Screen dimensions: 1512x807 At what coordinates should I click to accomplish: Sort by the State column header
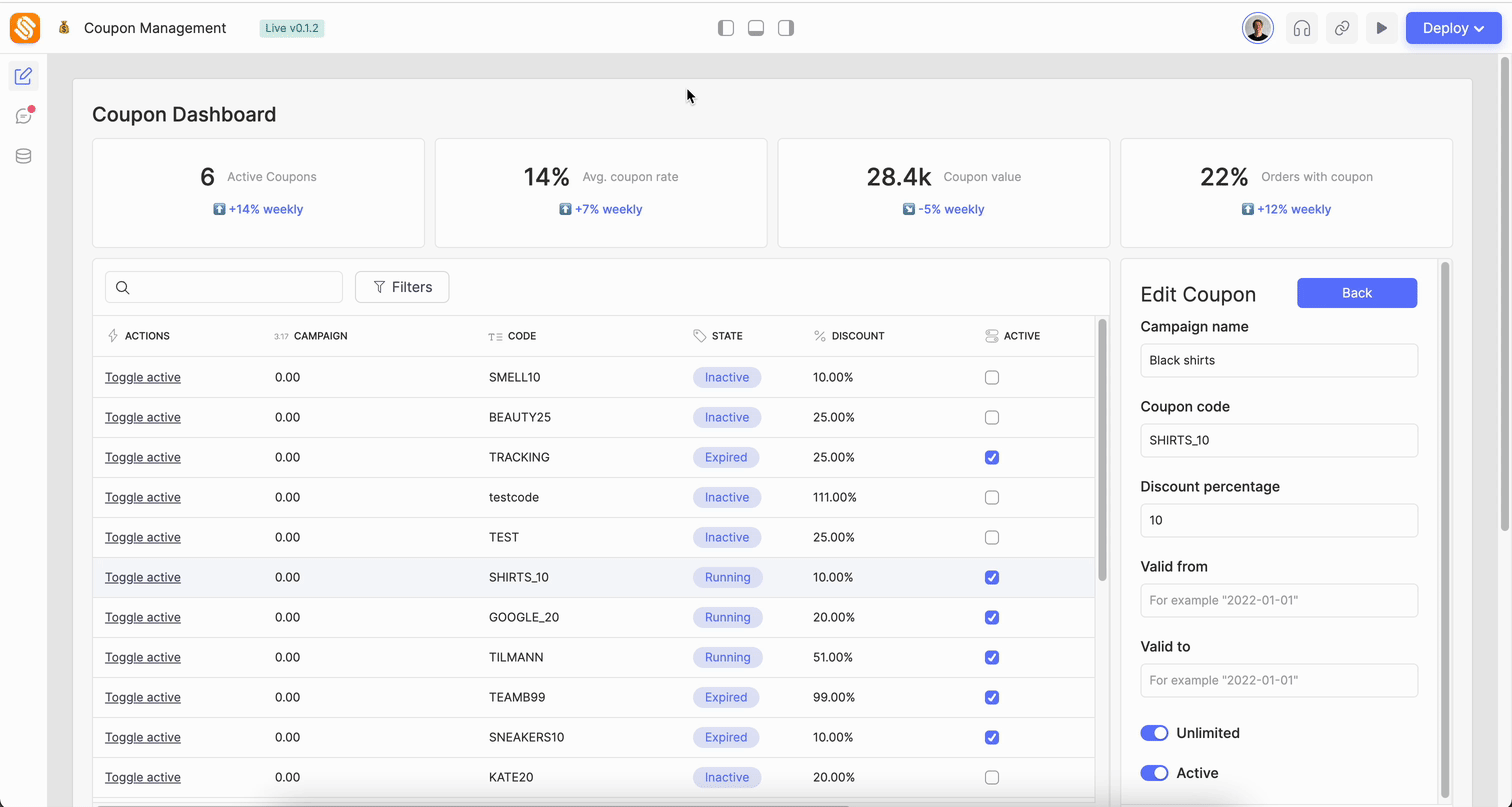[x=726, y=336]
